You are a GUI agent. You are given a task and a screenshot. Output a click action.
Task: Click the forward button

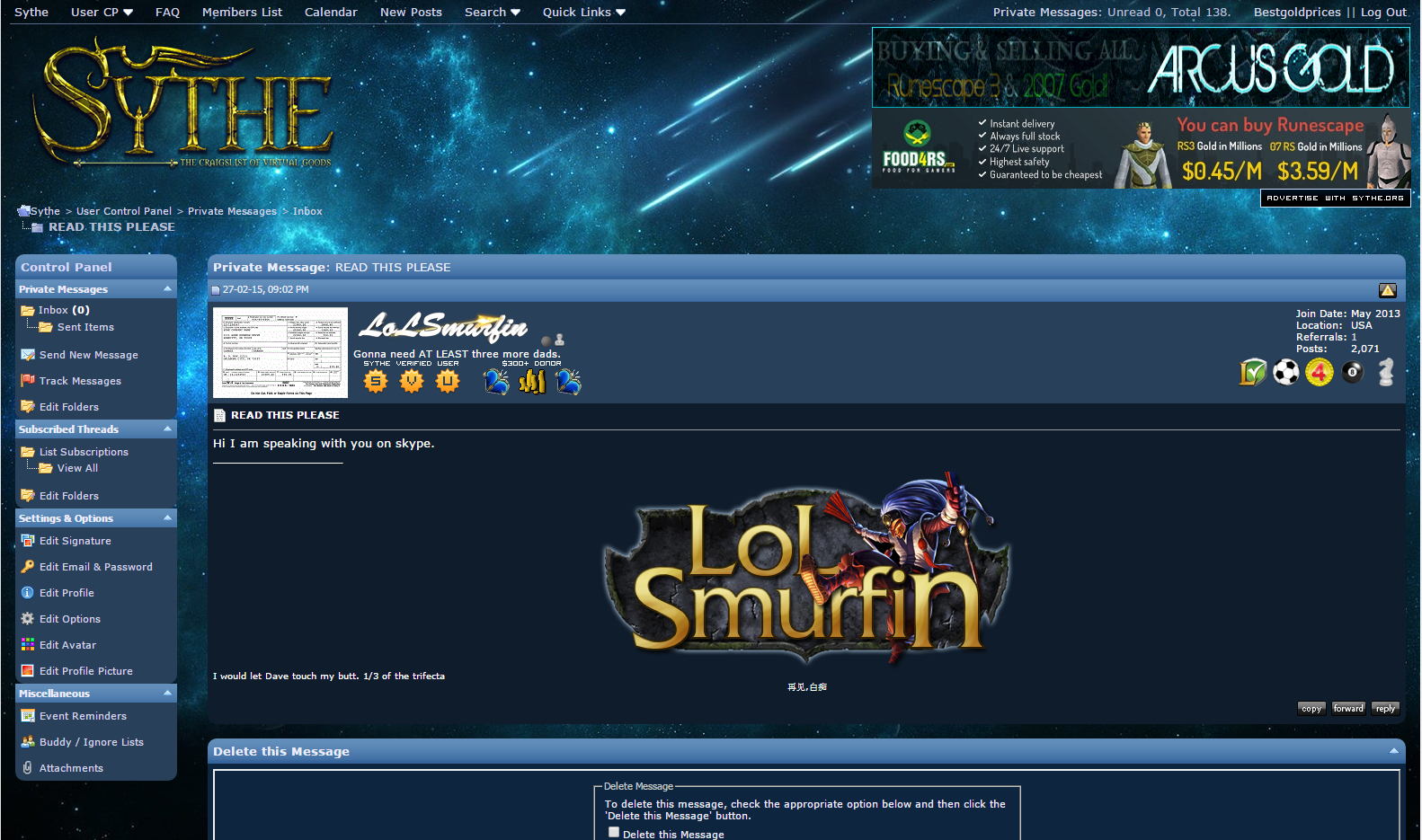point(1348,708)
